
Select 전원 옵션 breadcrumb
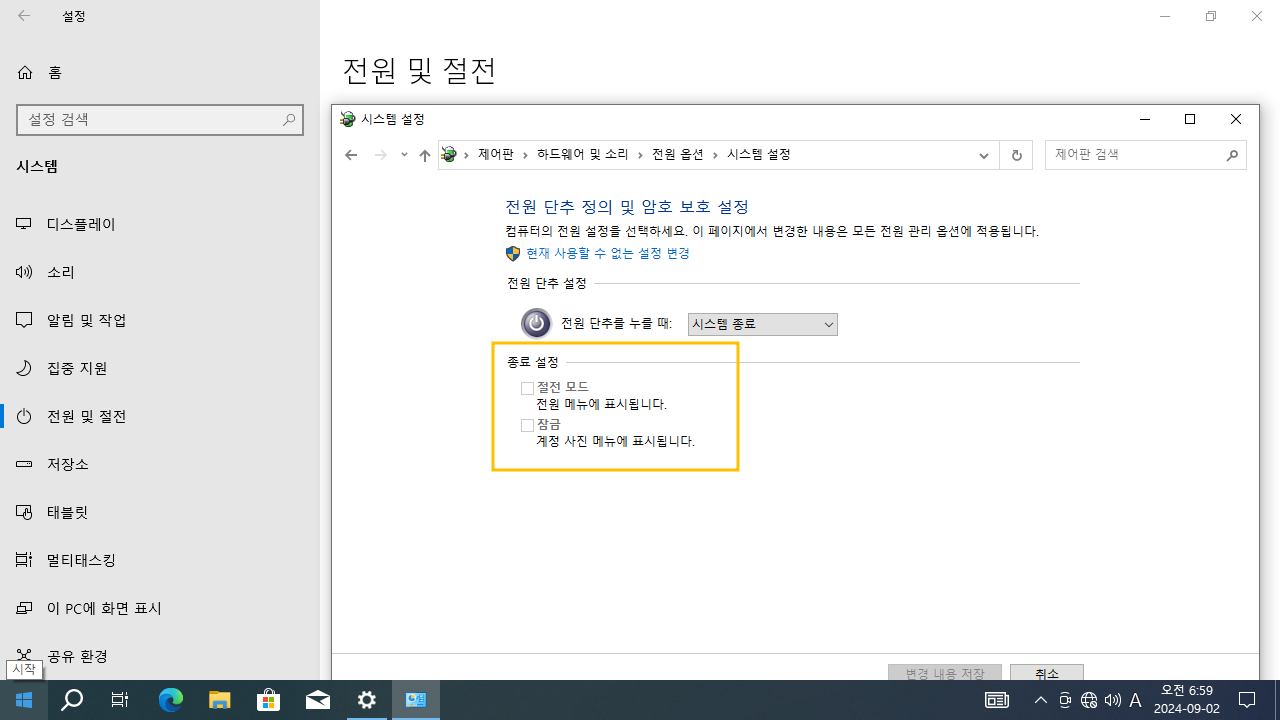click(678, 155)
